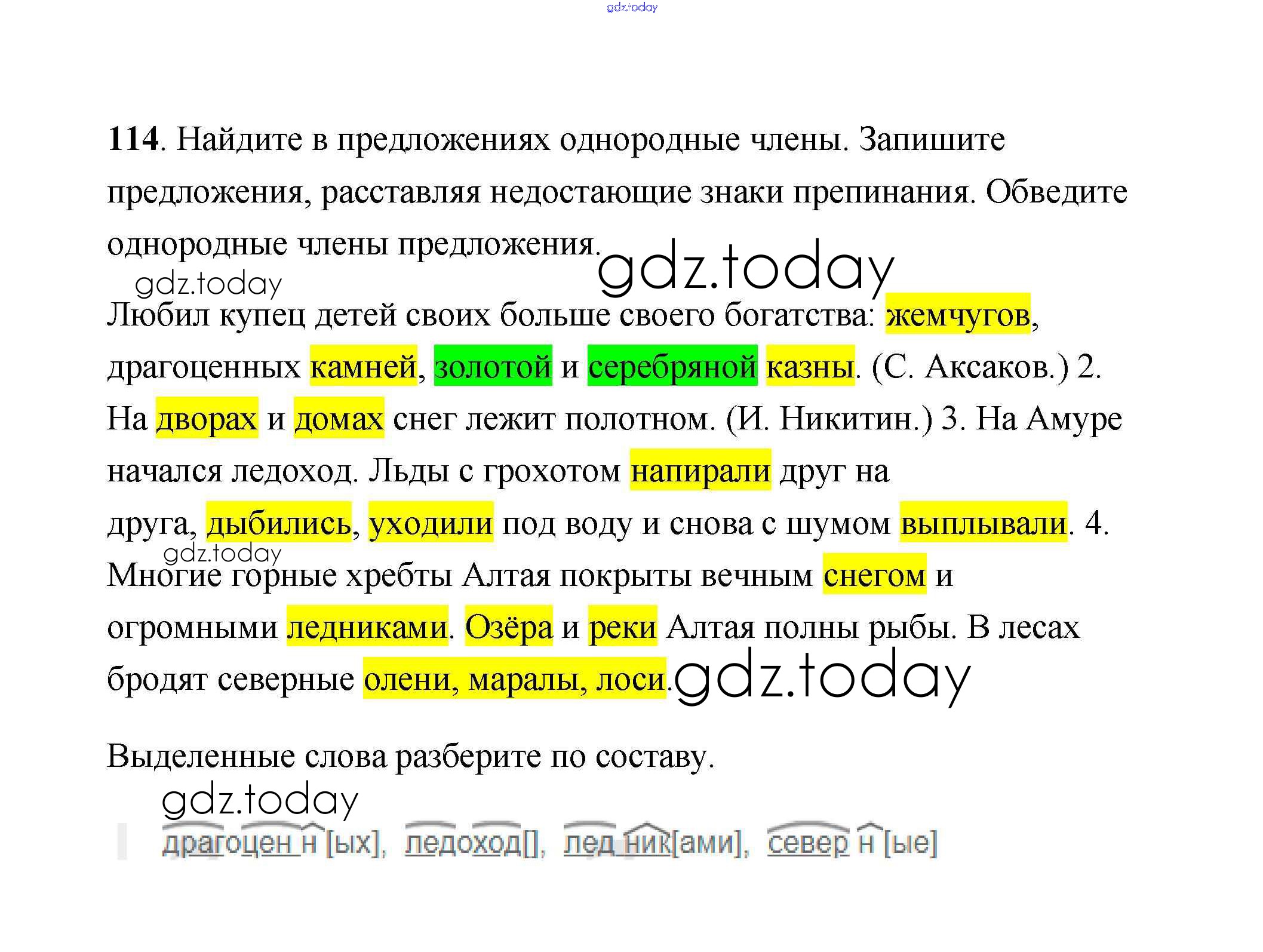Click the highlighted word домах

(x=339, y=418)
